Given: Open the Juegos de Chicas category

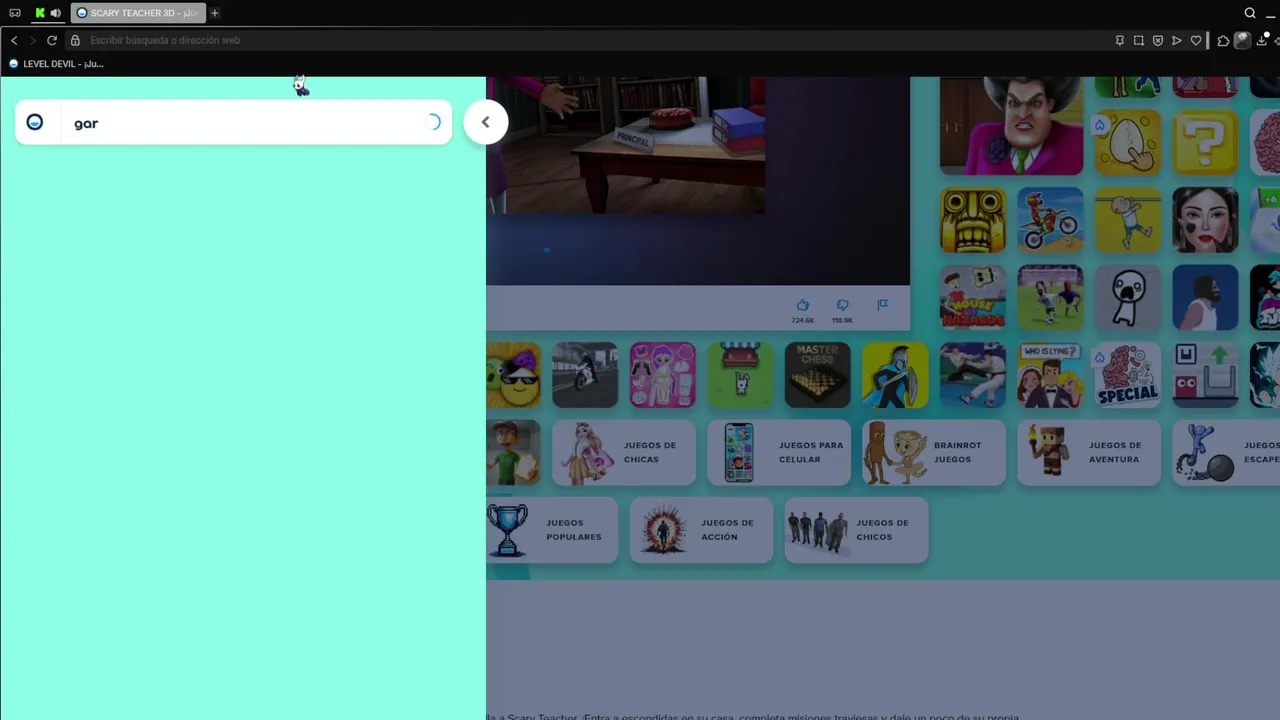Looking at the screenshot, I should (624, 452).
